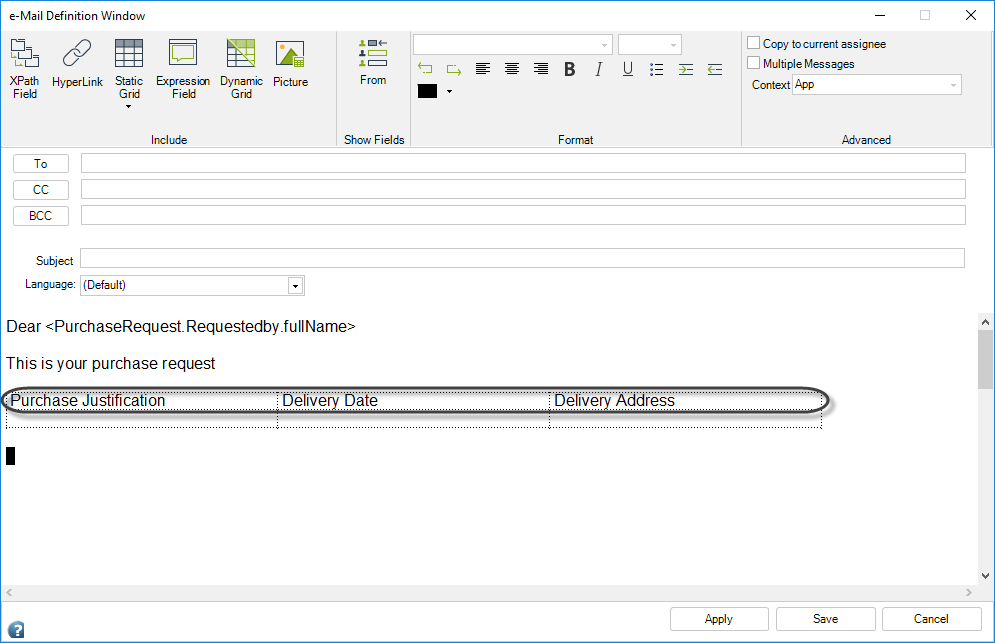Click into the CC recipients field

[523, 189]
